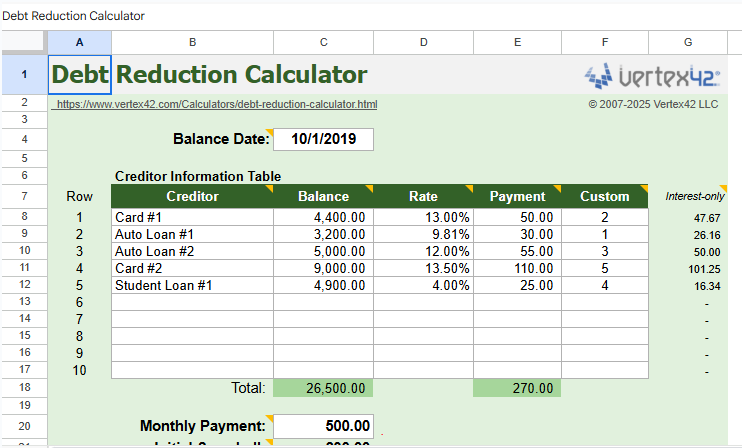Image resolution: width=742 pixels, height=448 pixels.
Task: Click the green total payment cell 270.00
Action: [517, 388]
